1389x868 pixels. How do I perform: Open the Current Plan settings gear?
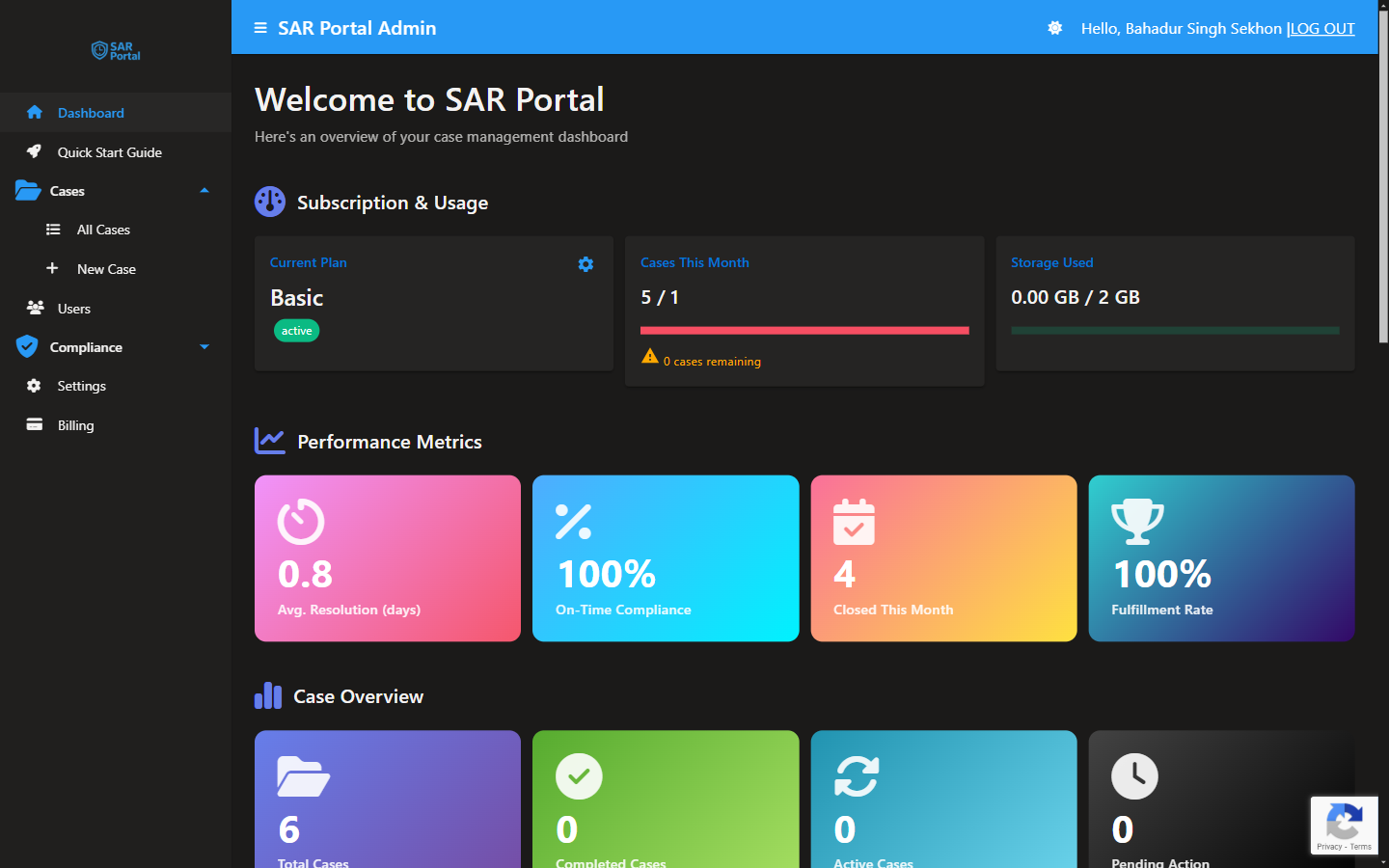[586, 263]
